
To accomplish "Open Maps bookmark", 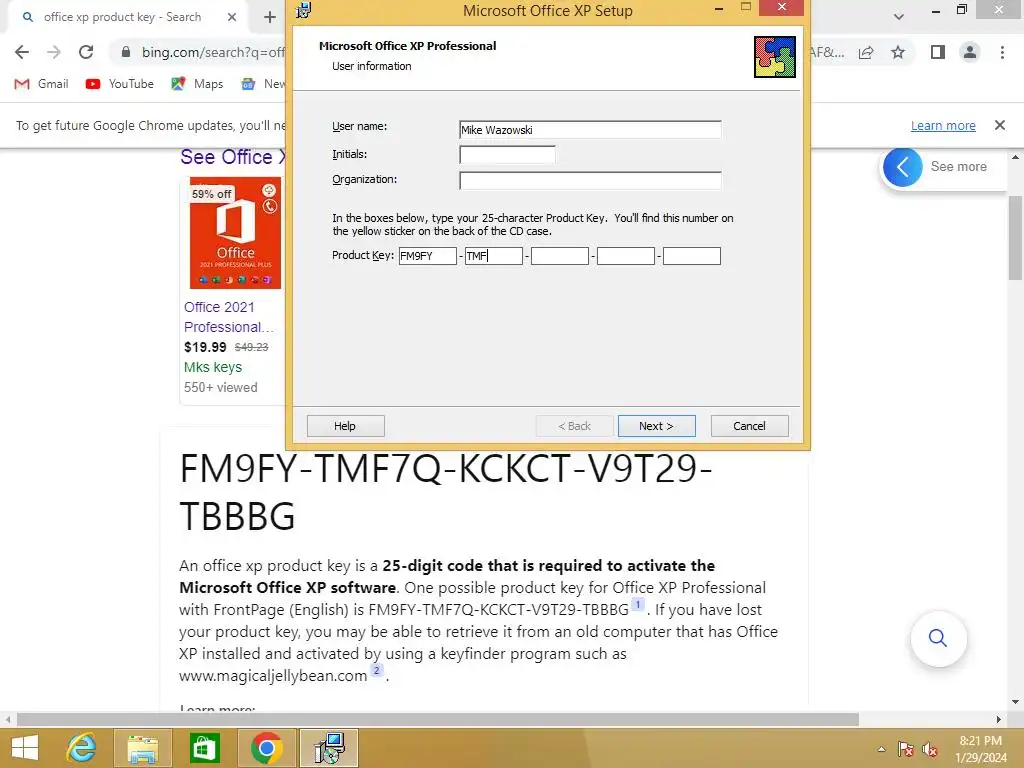I will pos(197,84).
